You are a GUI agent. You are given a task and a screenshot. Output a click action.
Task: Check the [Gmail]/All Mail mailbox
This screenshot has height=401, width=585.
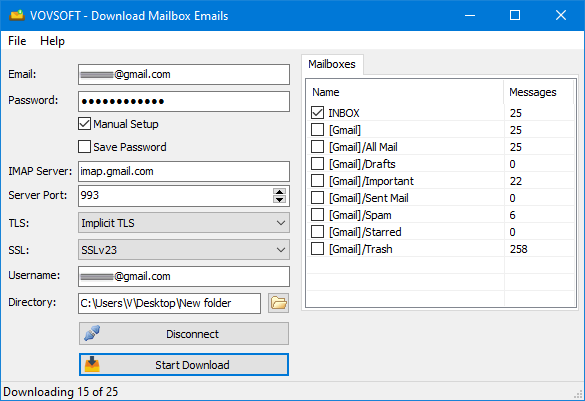[317, 147]
